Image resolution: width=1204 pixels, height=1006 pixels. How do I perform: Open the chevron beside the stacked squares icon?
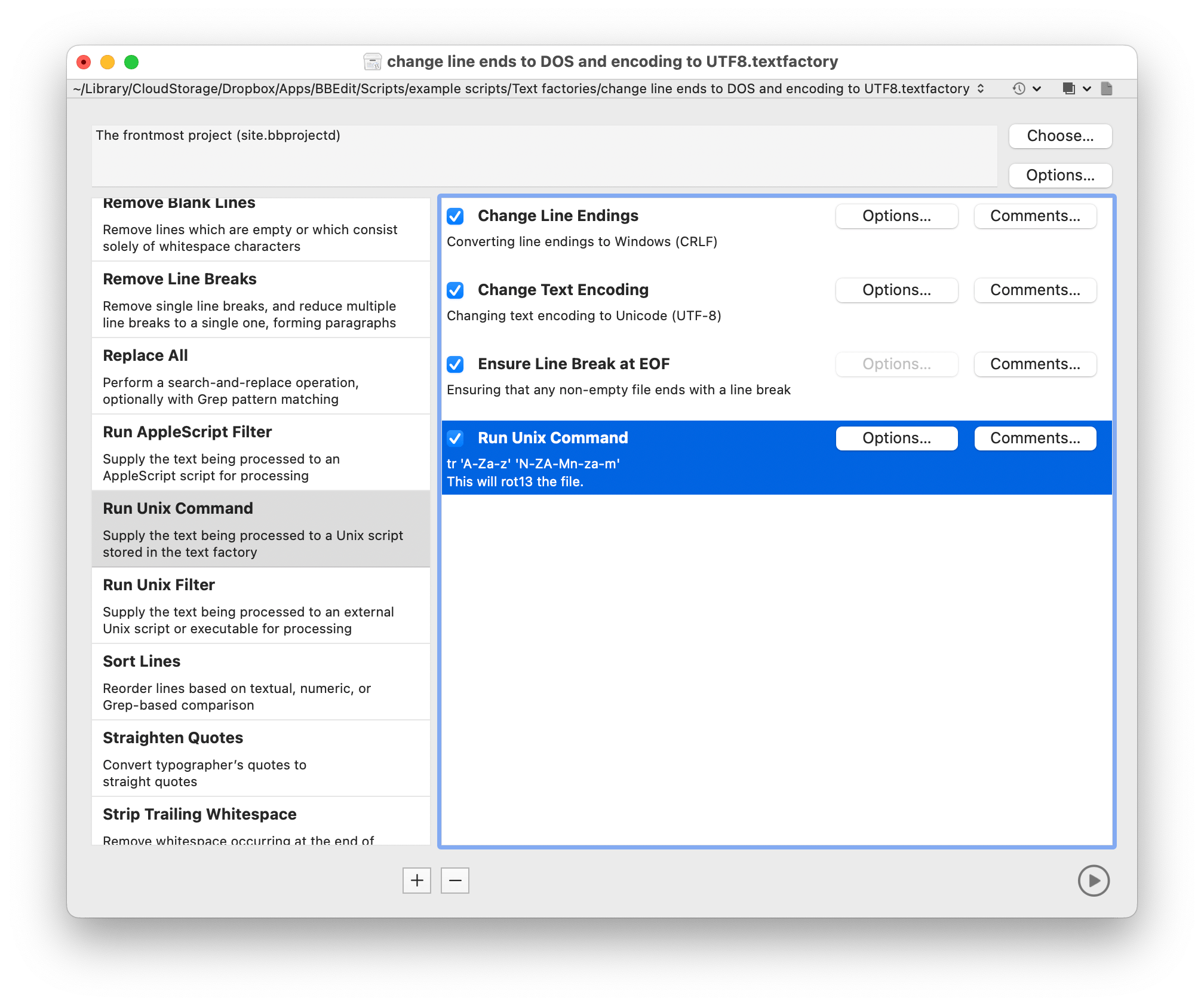pos(1087,89)
